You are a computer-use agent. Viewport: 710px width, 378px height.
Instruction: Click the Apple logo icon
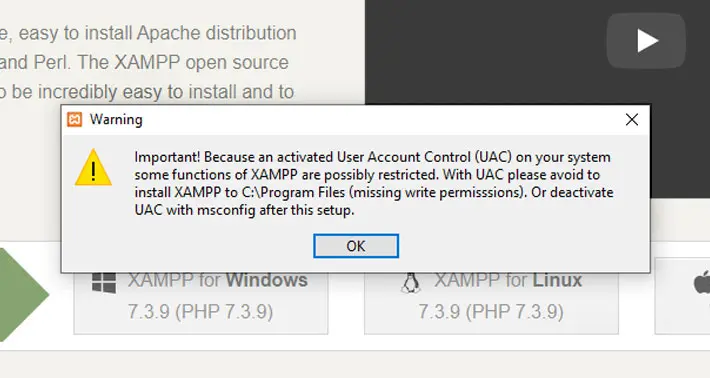click(702, 282)
